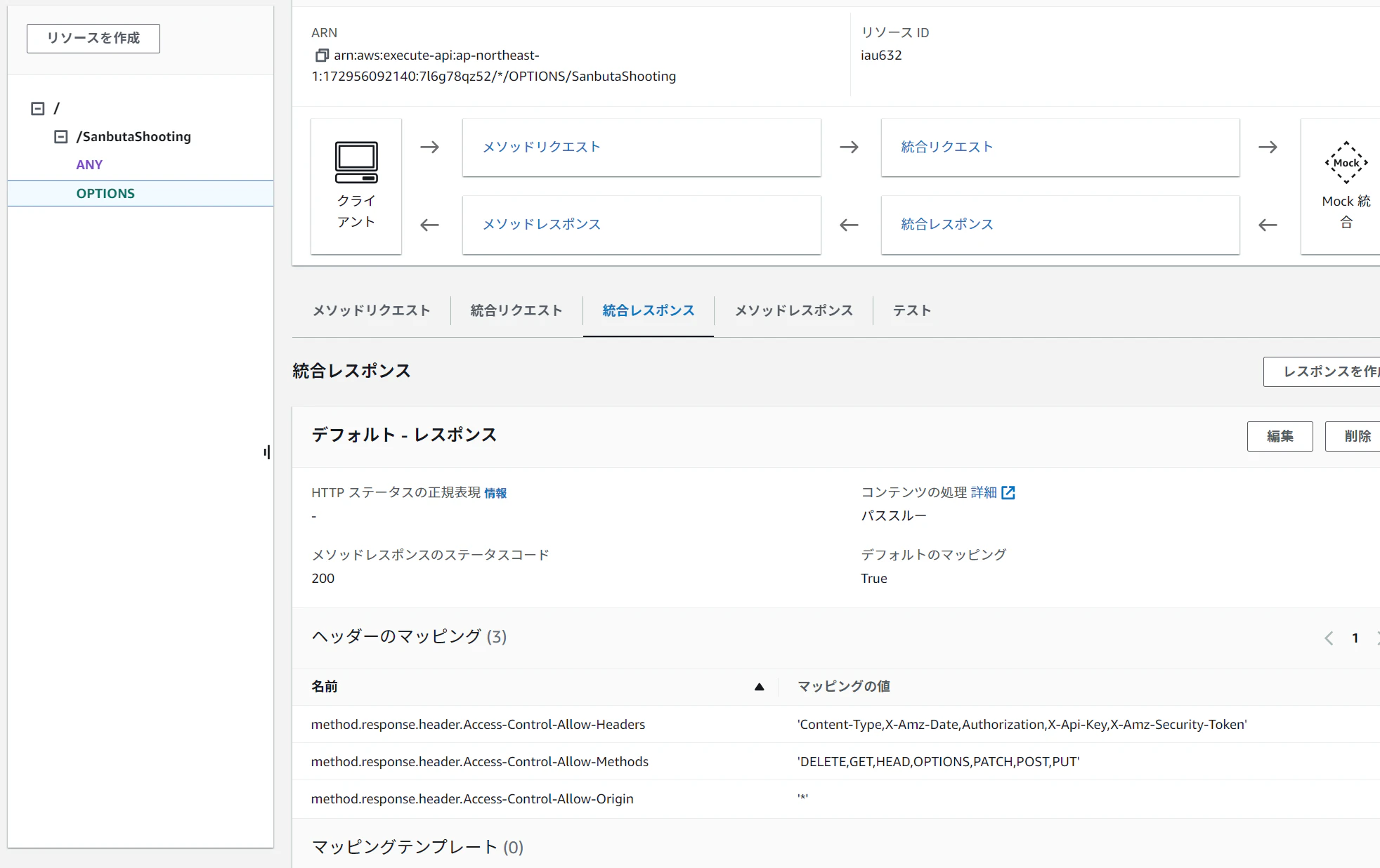Click the 'DELETE,GET,HEAD,OPTIONS,PATCH,POST,PUT' mapping value

coord(938,761)
